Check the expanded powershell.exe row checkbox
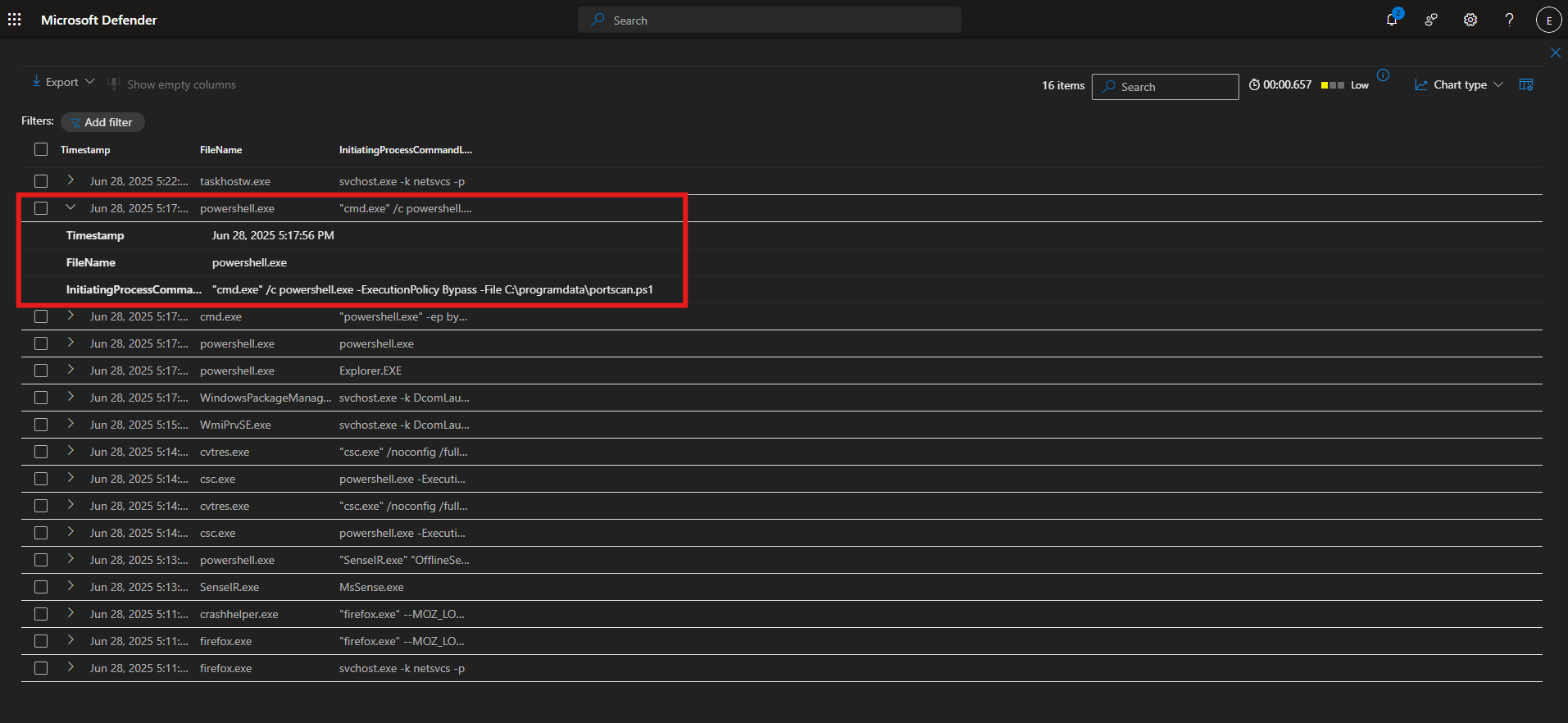1568x723 pixels. [x=41, y=208]
